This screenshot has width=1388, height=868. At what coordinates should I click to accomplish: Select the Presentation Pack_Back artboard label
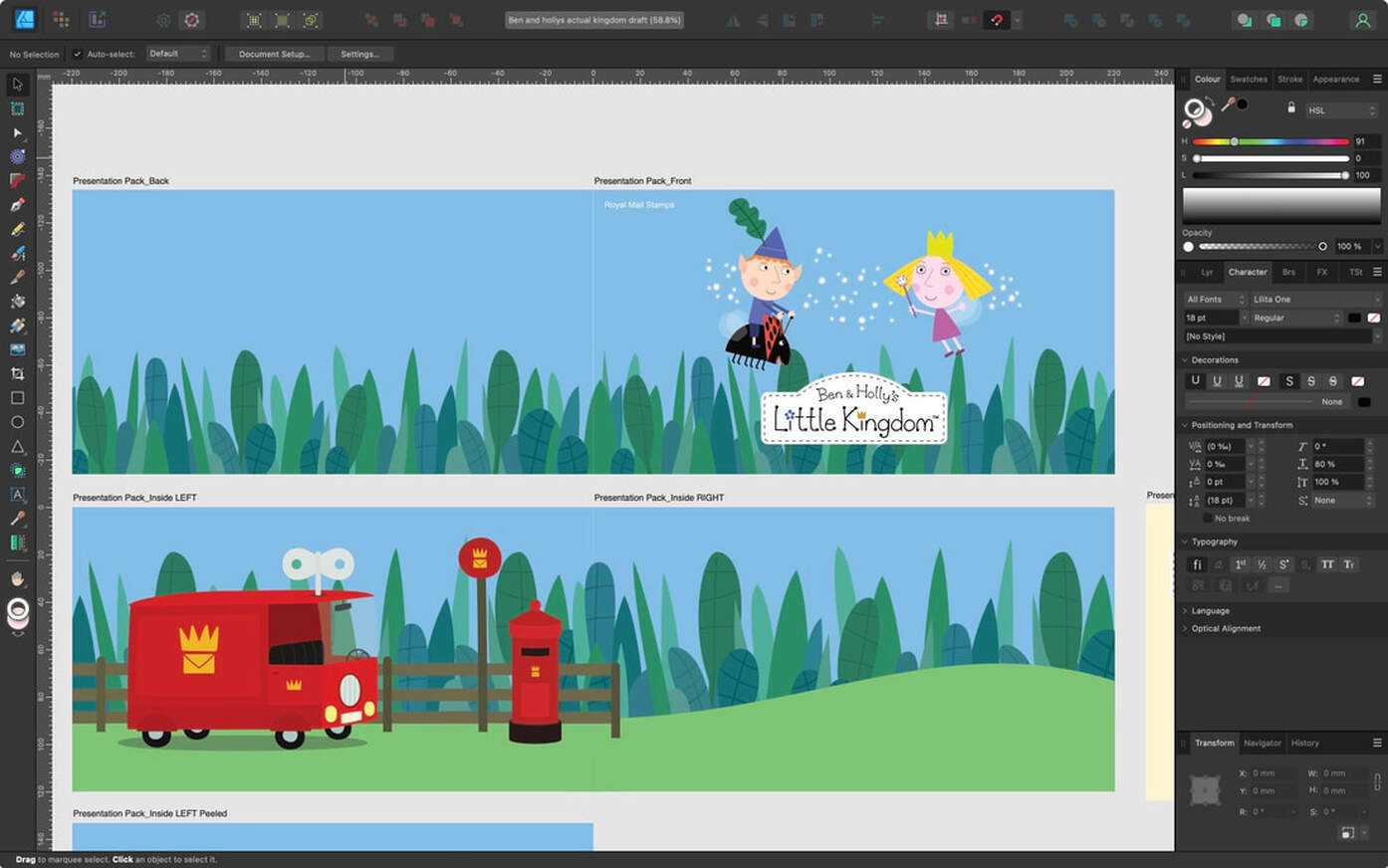coord(120,181)
